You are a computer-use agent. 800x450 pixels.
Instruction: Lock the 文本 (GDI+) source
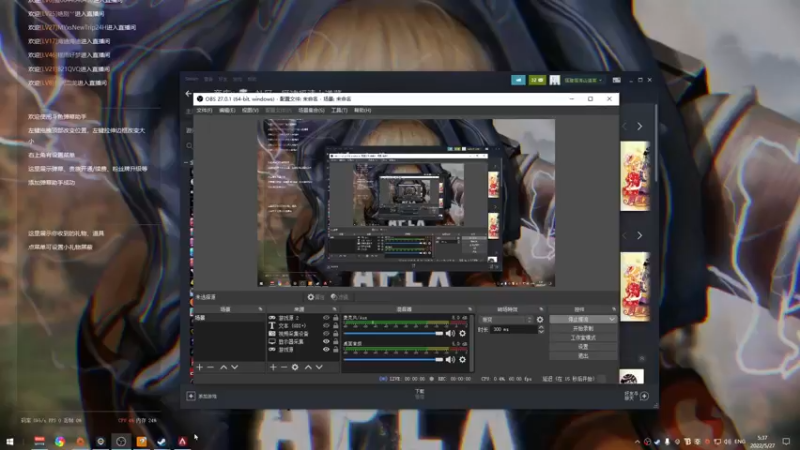coord(335,326)
